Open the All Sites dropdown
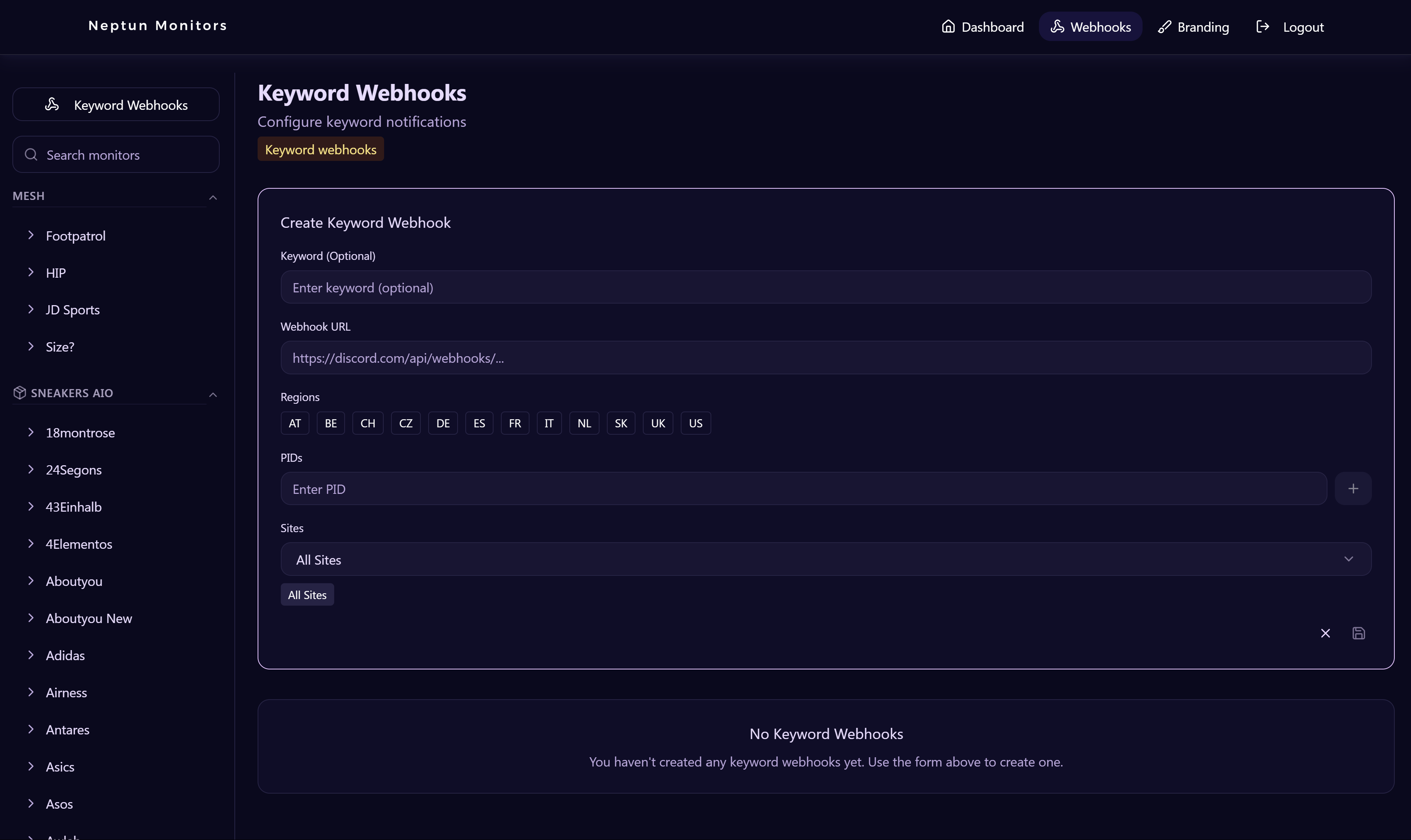The image size is (1411, 840). [826, 559]
